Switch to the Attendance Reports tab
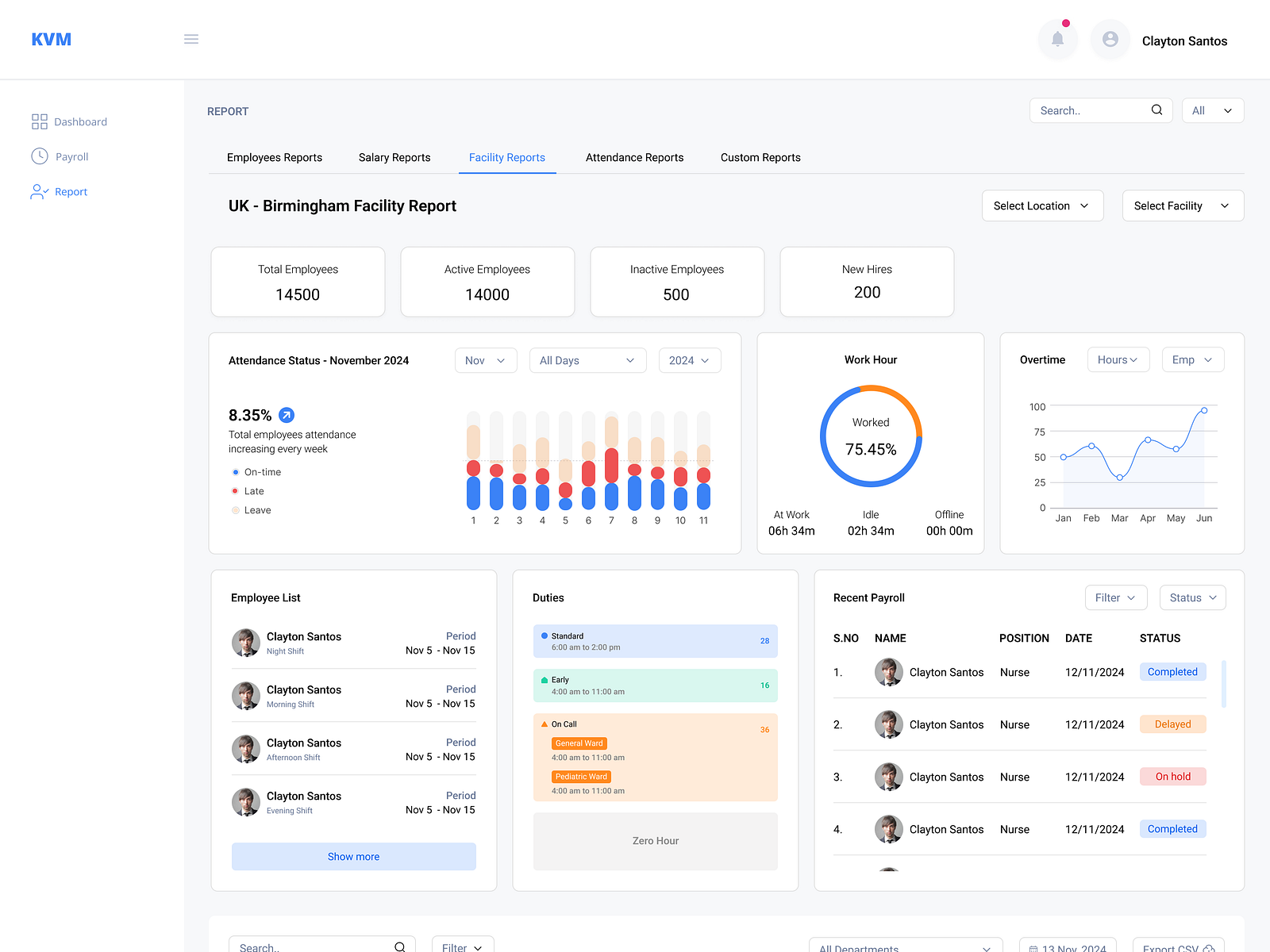This screenshot has width=1270, height=952. pyautogui.click(x=634, y=157)
